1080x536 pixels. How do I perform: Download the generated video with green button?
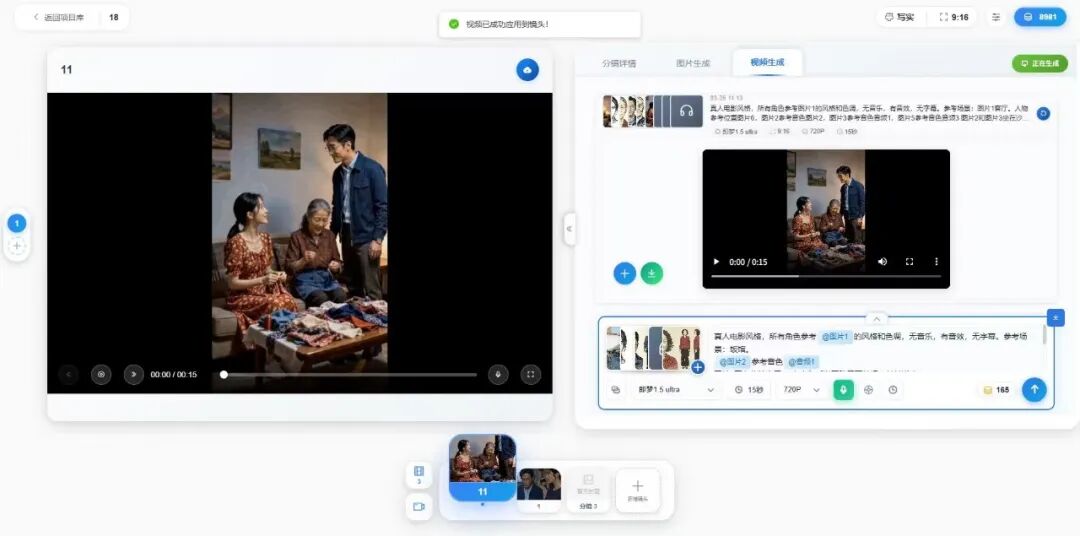[x=652, y=272]
